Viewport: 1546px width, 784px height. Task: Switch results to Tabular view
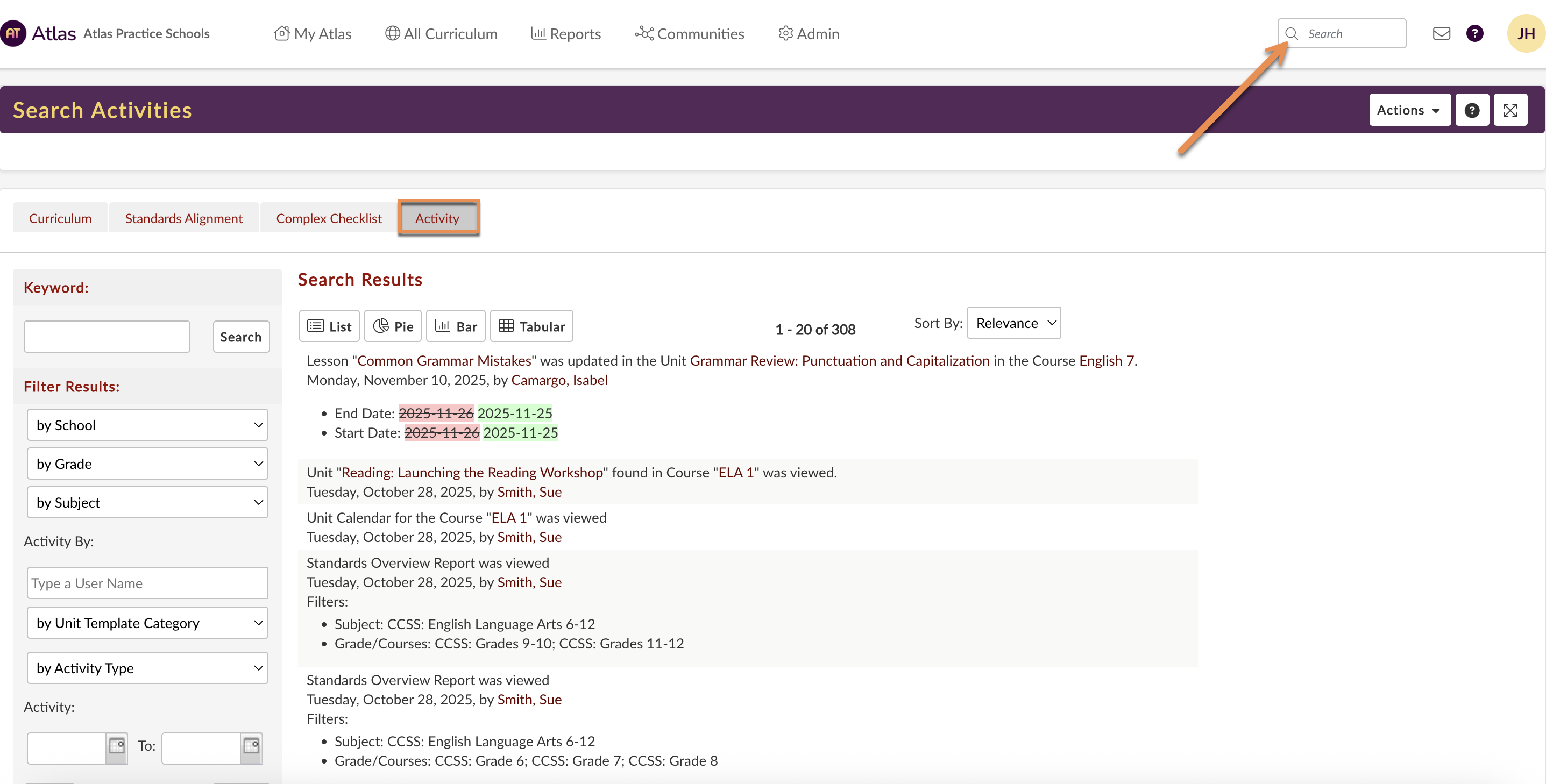click(531, 326)
